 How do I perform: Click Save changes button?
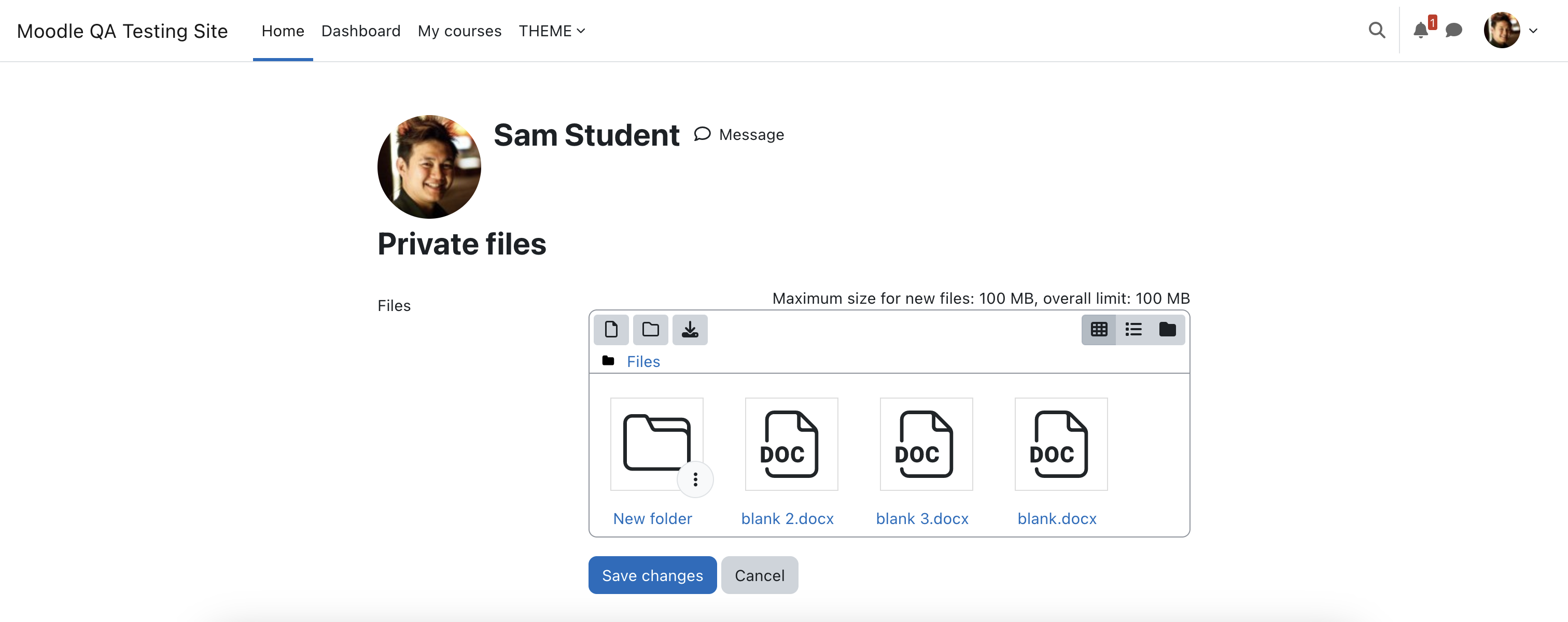click(652, 575)
